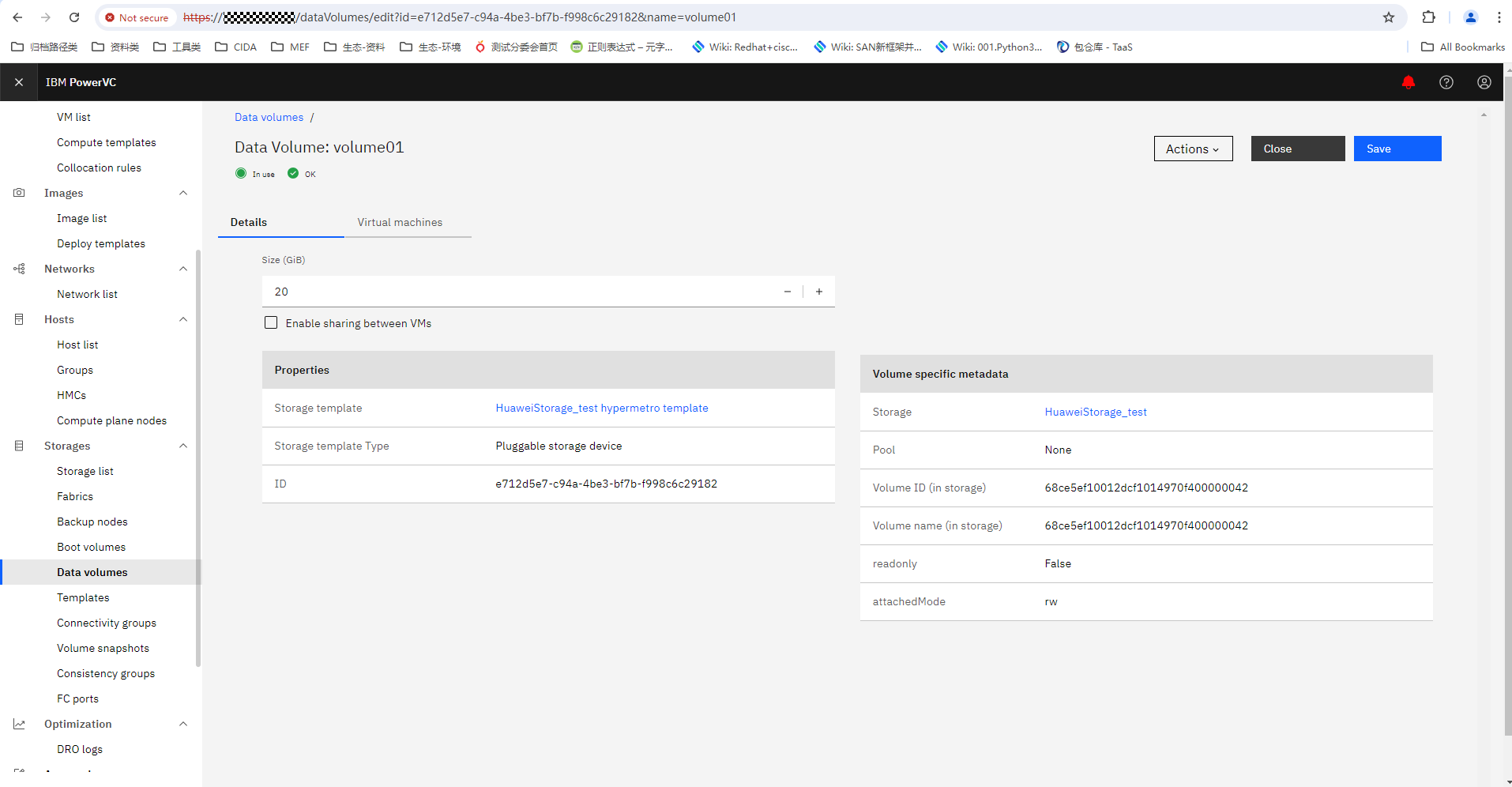Collapse the Storages section chevron
1512x787 pixels.
(x=183, y=446)
